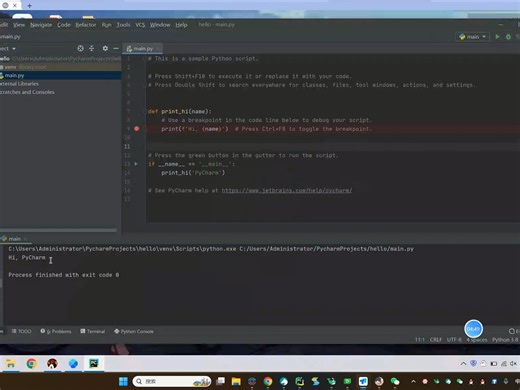Screen dimensions: 520x390
Task: Open the Run menu
Action: click(x=106, y=25)
